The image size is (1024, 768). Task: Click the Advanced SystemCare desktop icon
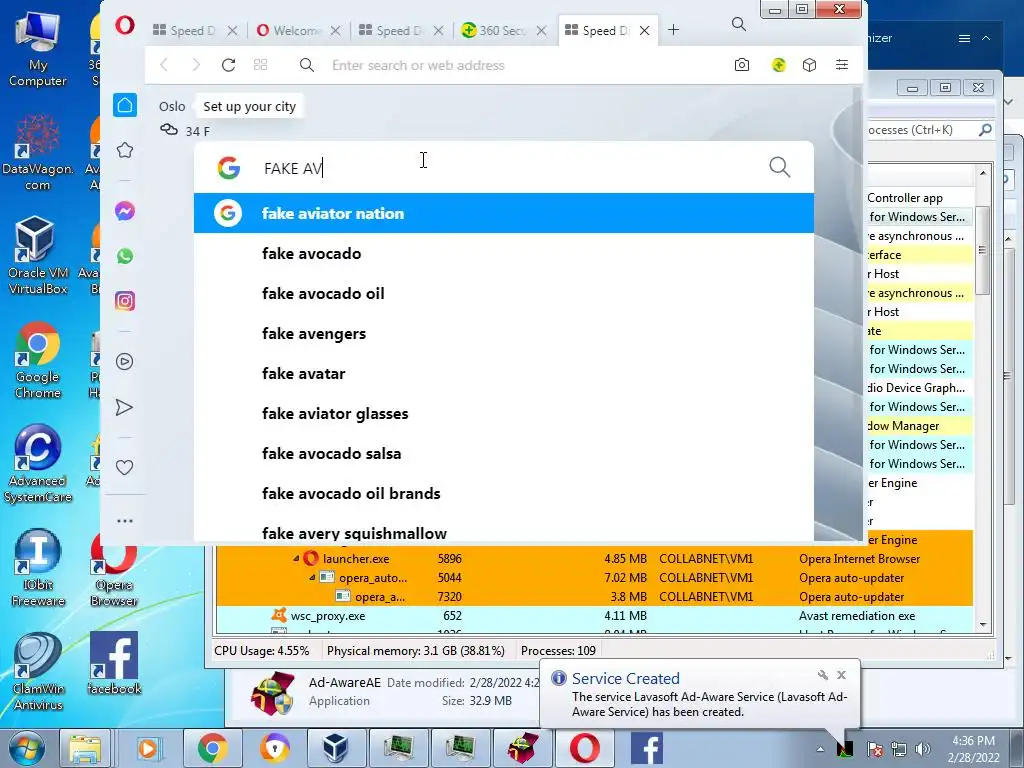[x=37, y=464]
